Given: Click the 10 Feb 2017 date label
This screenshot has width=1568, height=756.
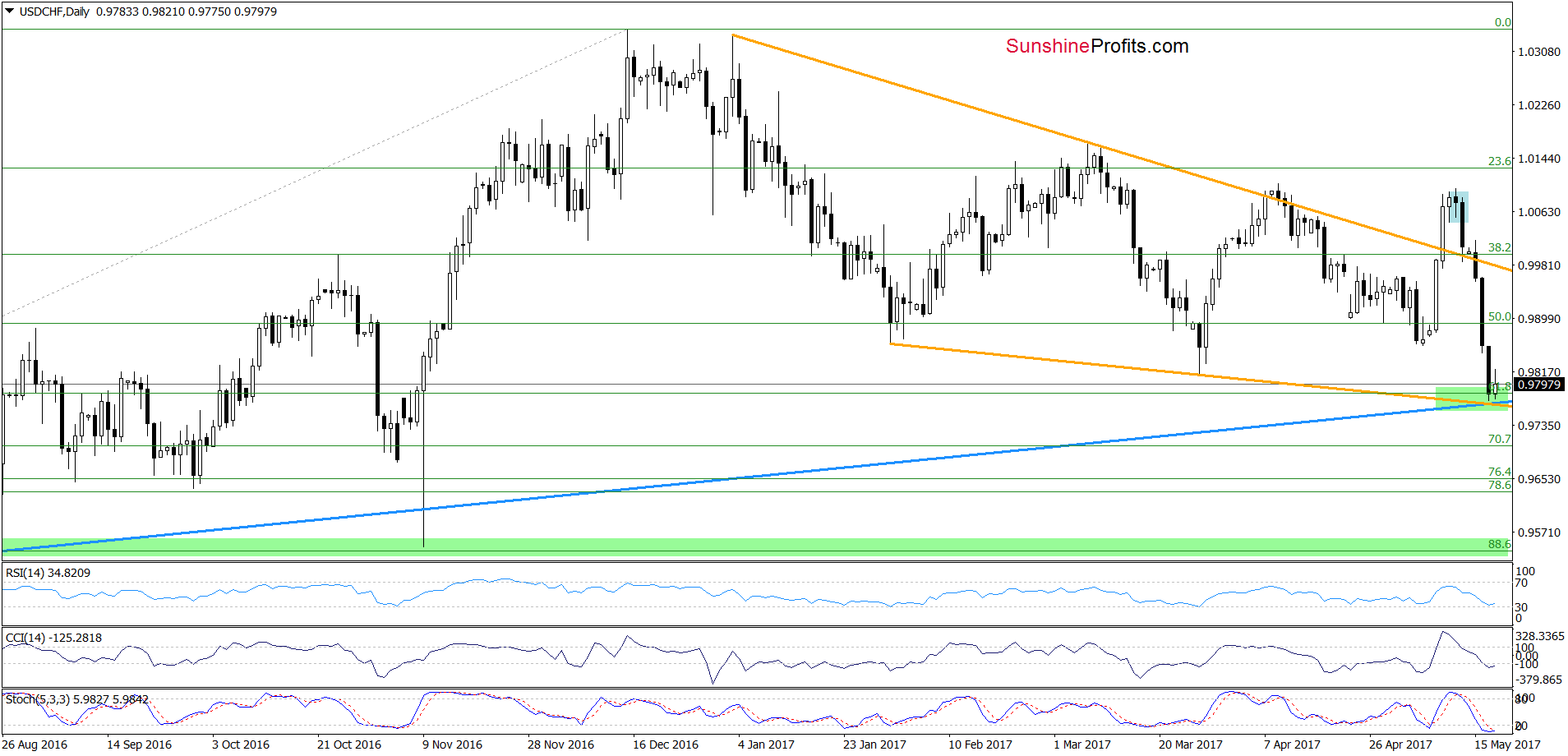Looking at the screenshot, I should click(x=980, y=744).
